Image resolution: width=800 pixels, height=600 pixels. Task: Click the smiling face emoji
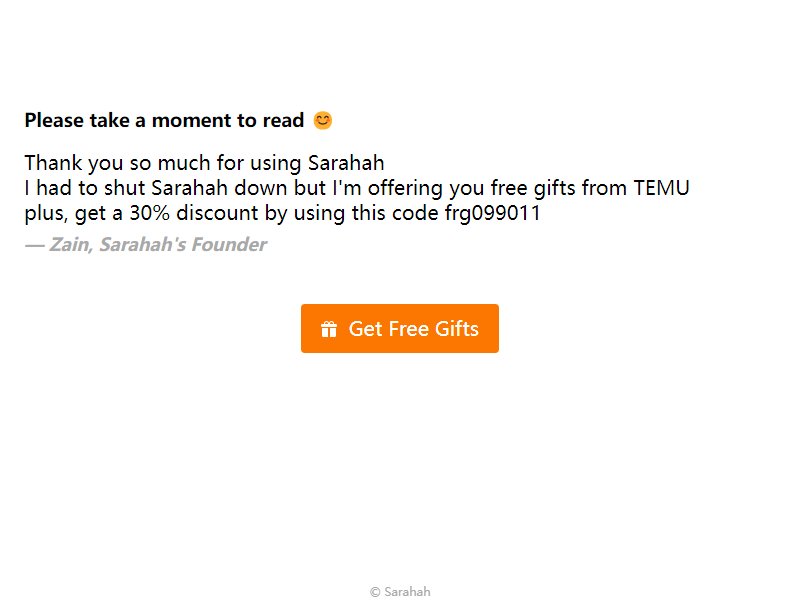point(322,120)
